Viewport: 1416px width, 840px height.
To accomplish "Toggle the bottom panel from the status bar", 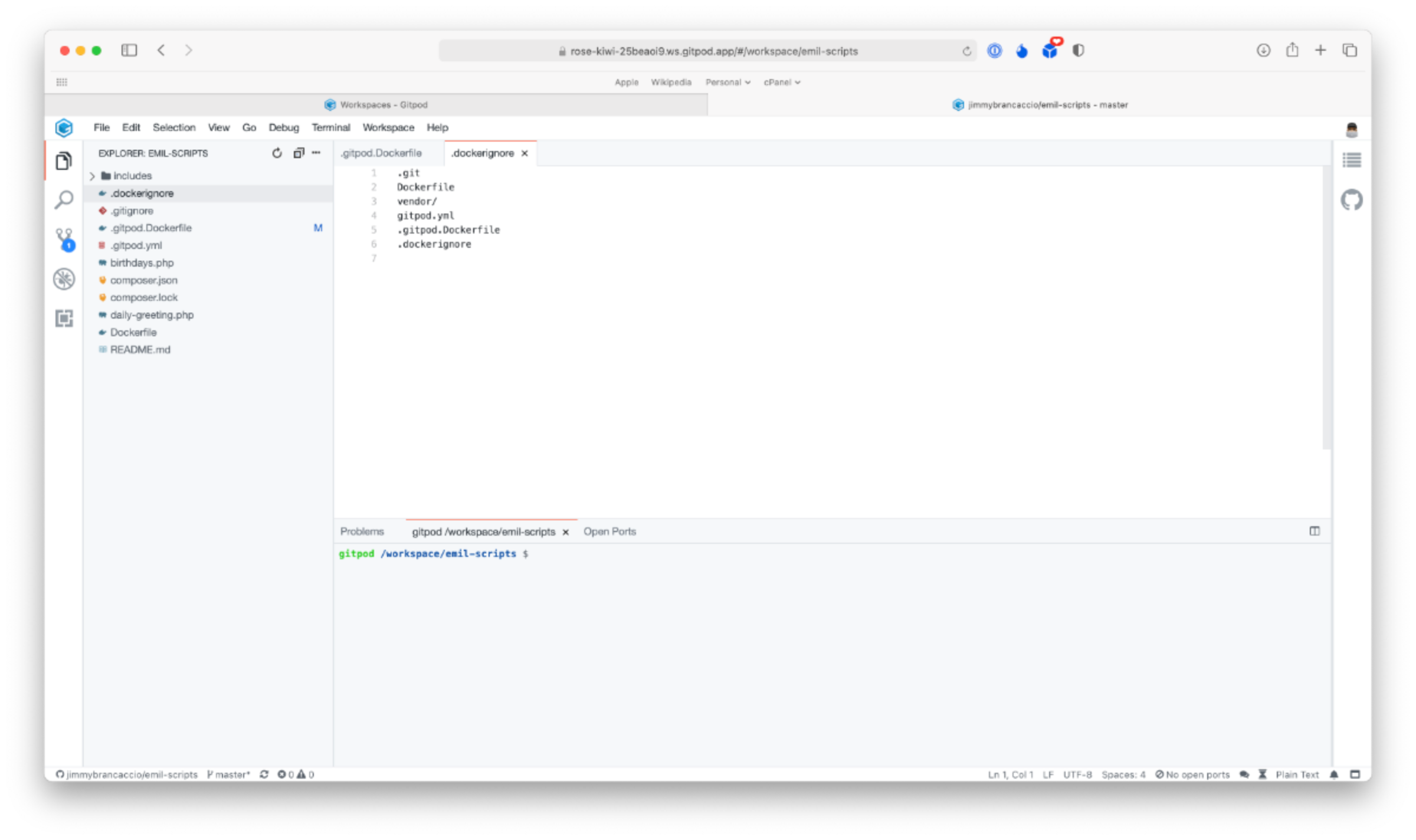I will 1355,775.
